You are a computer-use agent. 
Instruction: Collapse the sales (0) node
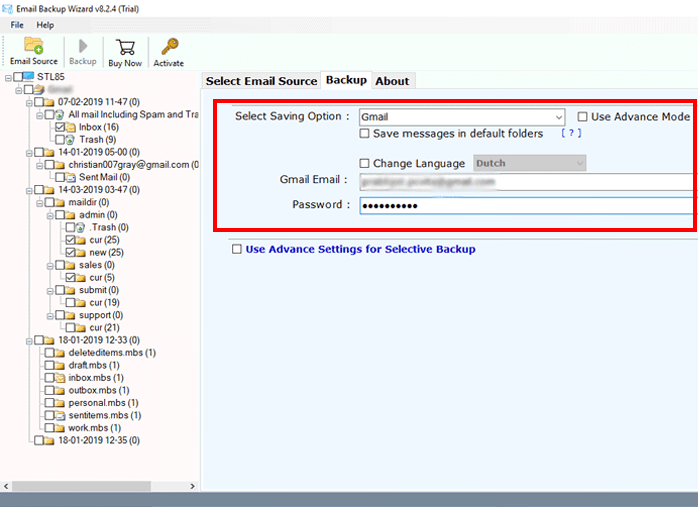(x=50, y=266)
